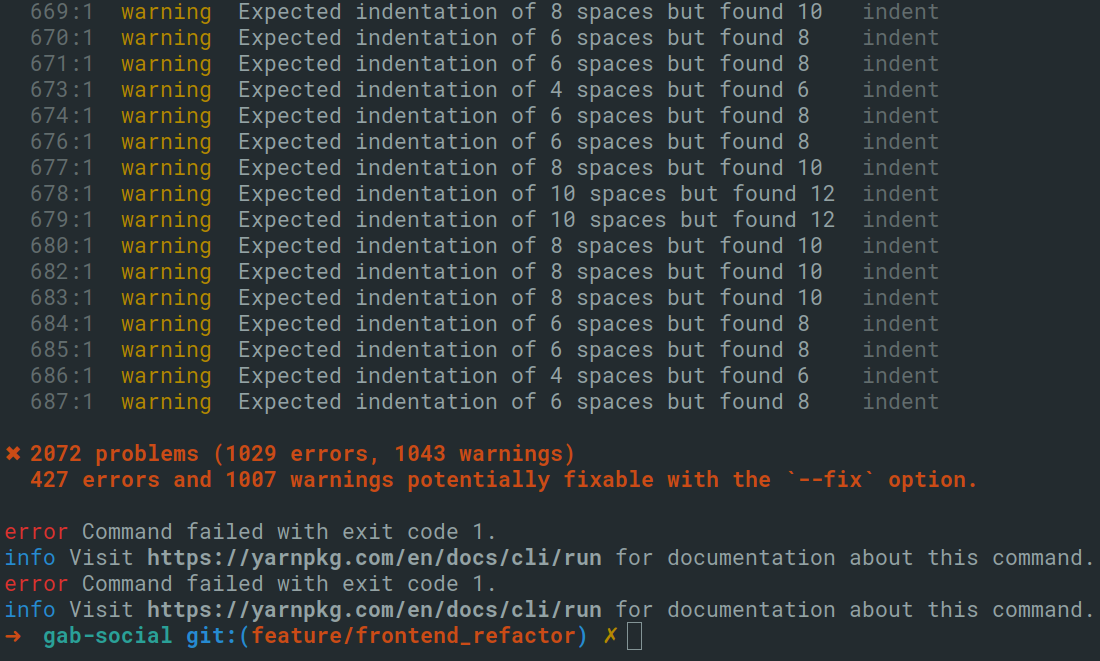Click the "warning" label on line 678:1

(x=166, y=194)
